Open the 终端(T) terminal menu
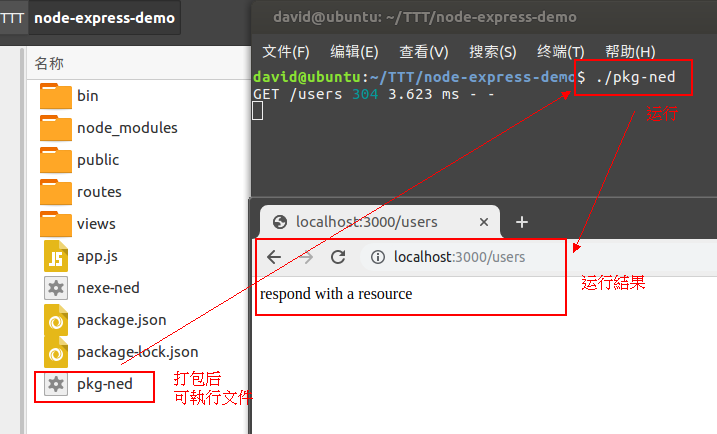This screenshot has width=717, height=434. coord(560,52)
